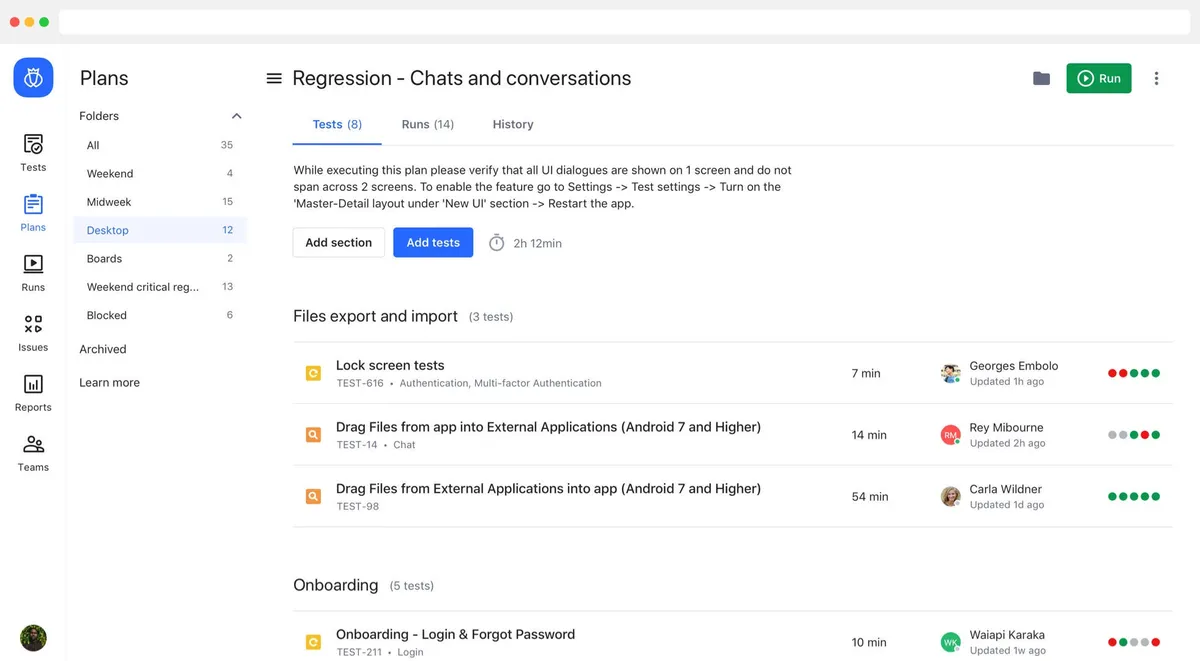Viewport: 1200px width, 661px height.
Task: Open the Archived plans link
Action: (103, 349)
